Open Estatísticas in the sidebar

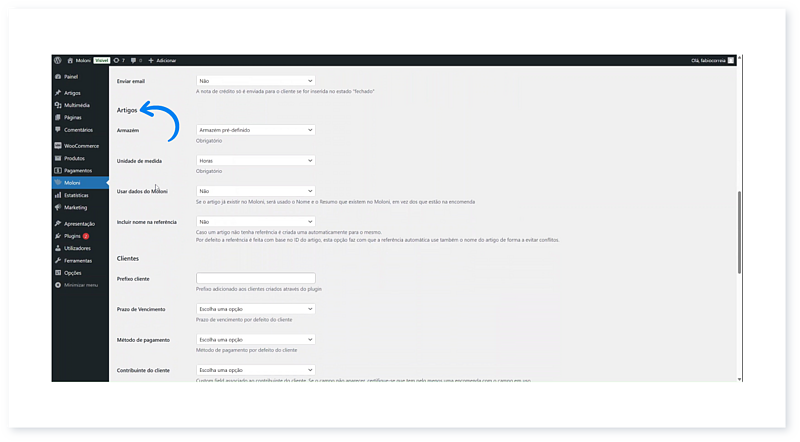77,195
